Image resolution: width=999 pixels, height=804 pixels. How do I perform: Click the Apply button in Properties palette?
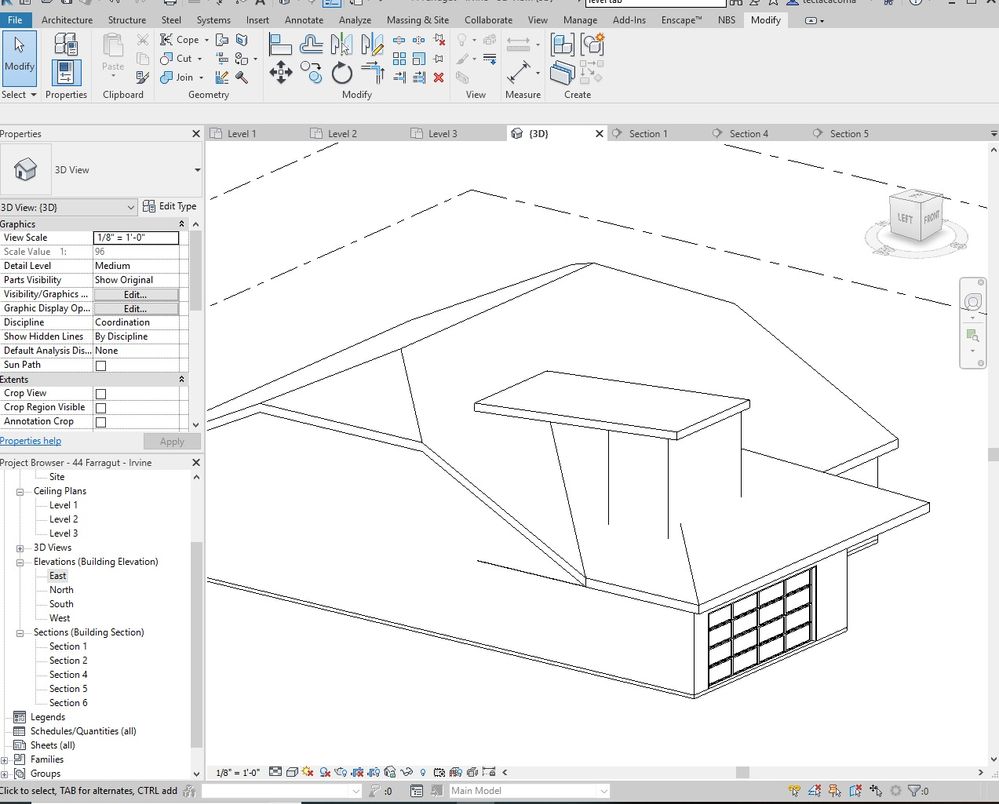click(x=171, y=440)
